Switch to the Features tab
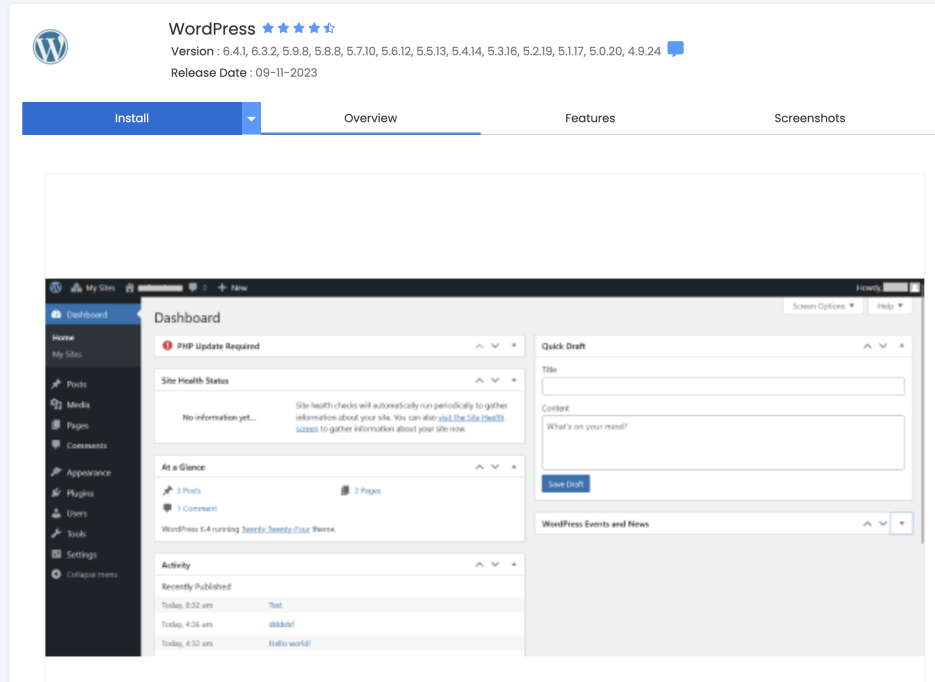 pos(590,118)
